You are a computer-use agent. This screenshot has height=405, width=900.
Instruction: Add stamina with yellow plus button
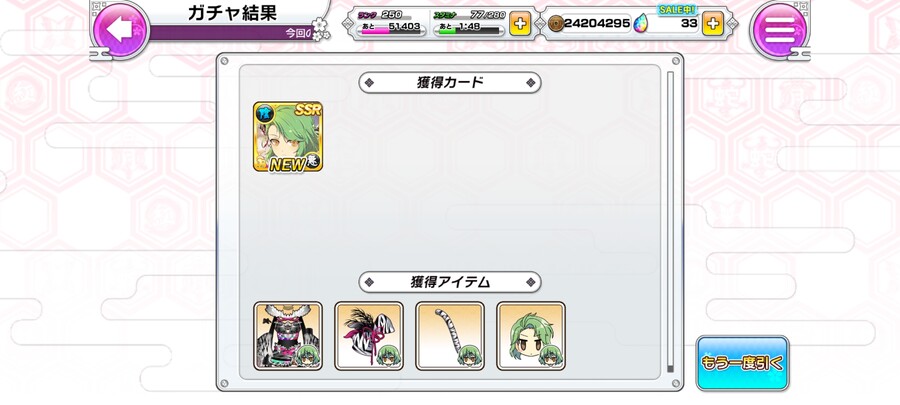click(520, 25)
